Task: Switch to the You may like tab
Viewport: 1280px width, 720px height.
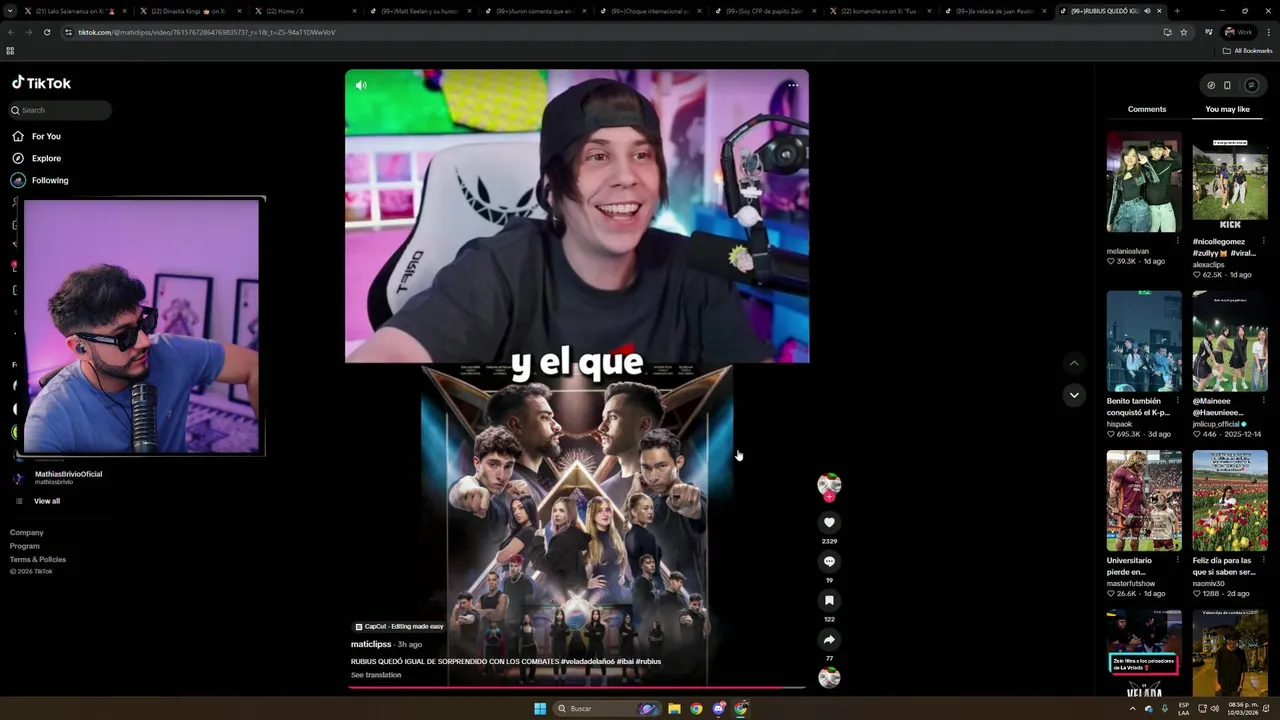Action: click(1227, 109)
